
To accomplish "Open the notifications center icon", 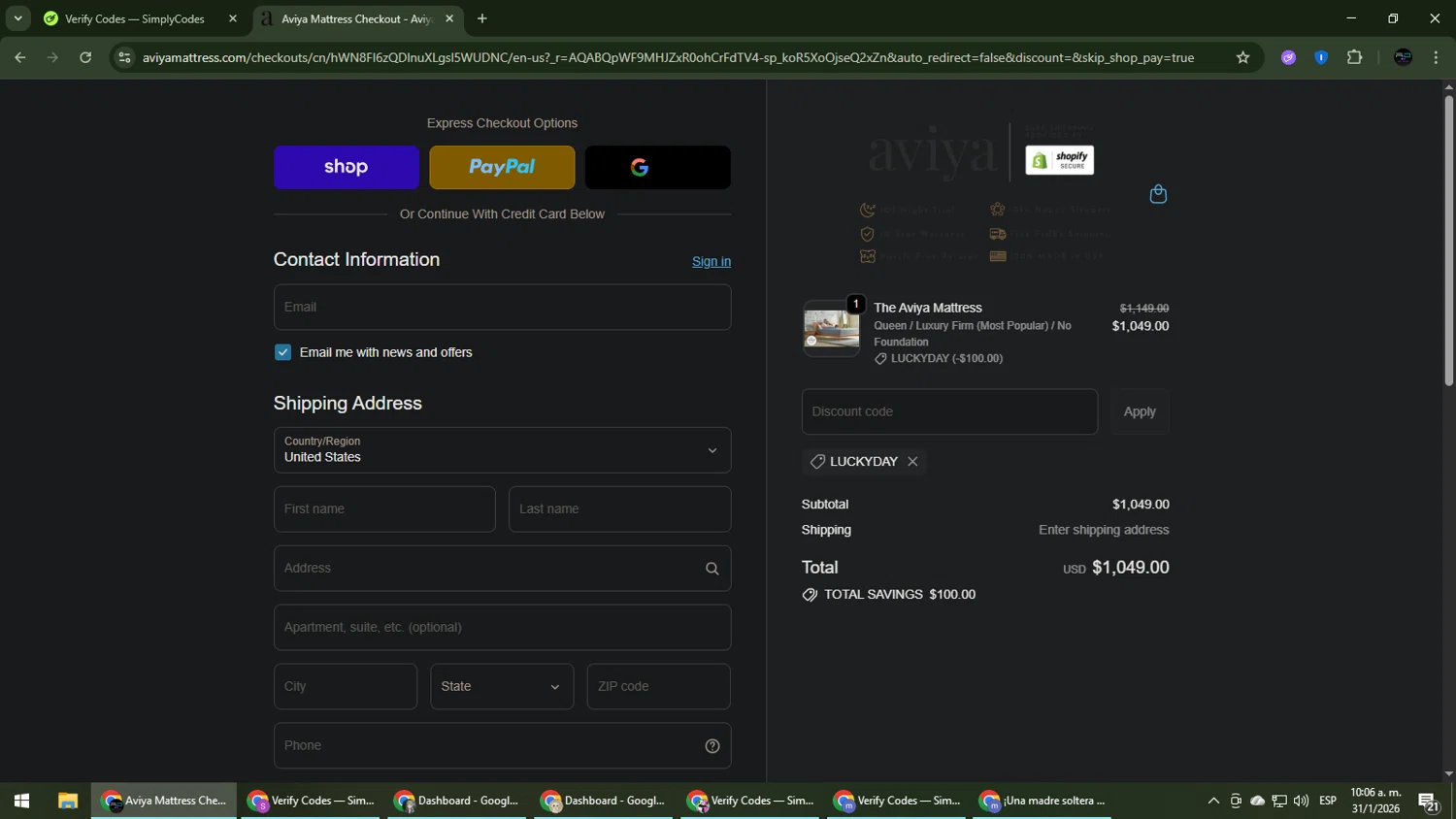I will pyautogui.click(x=1429, y=801).
